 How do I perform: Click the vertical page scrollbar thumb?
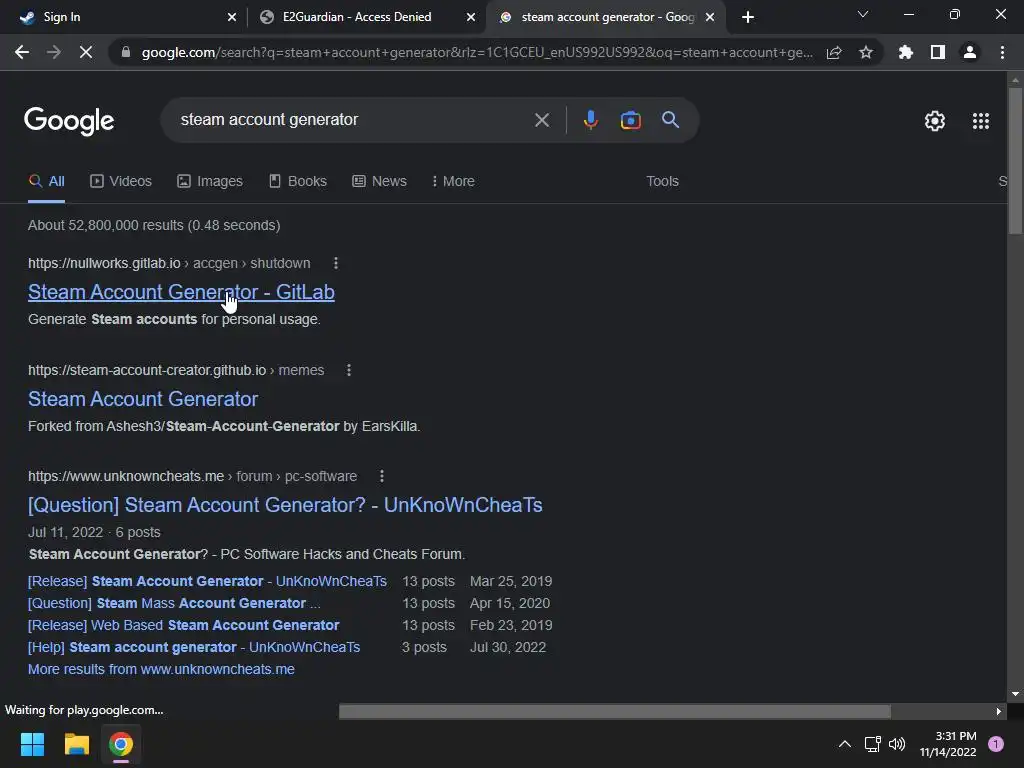point(1015,160)
